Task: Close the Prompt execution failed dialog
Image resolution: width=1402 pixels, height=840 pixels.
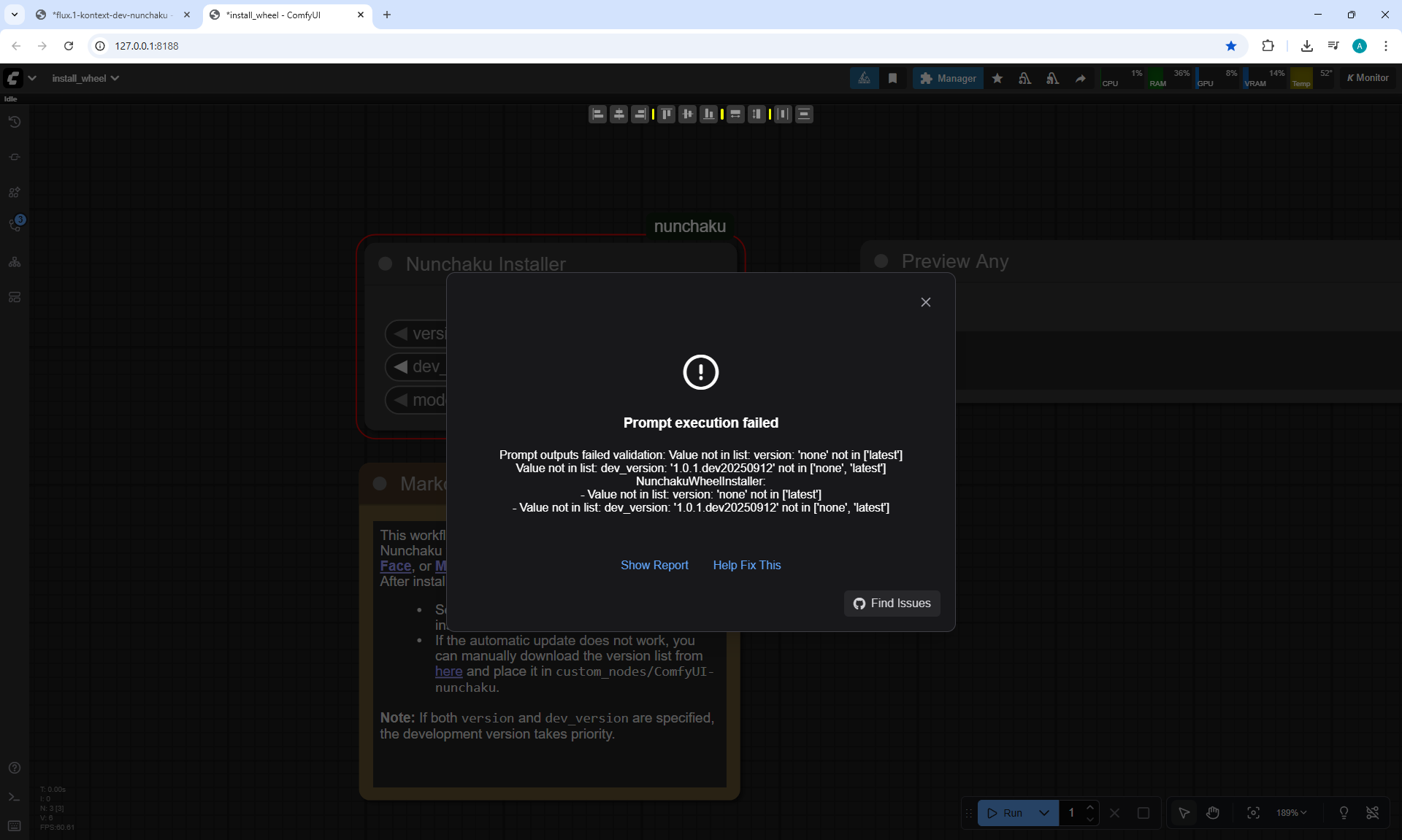Action: [925, 302]
